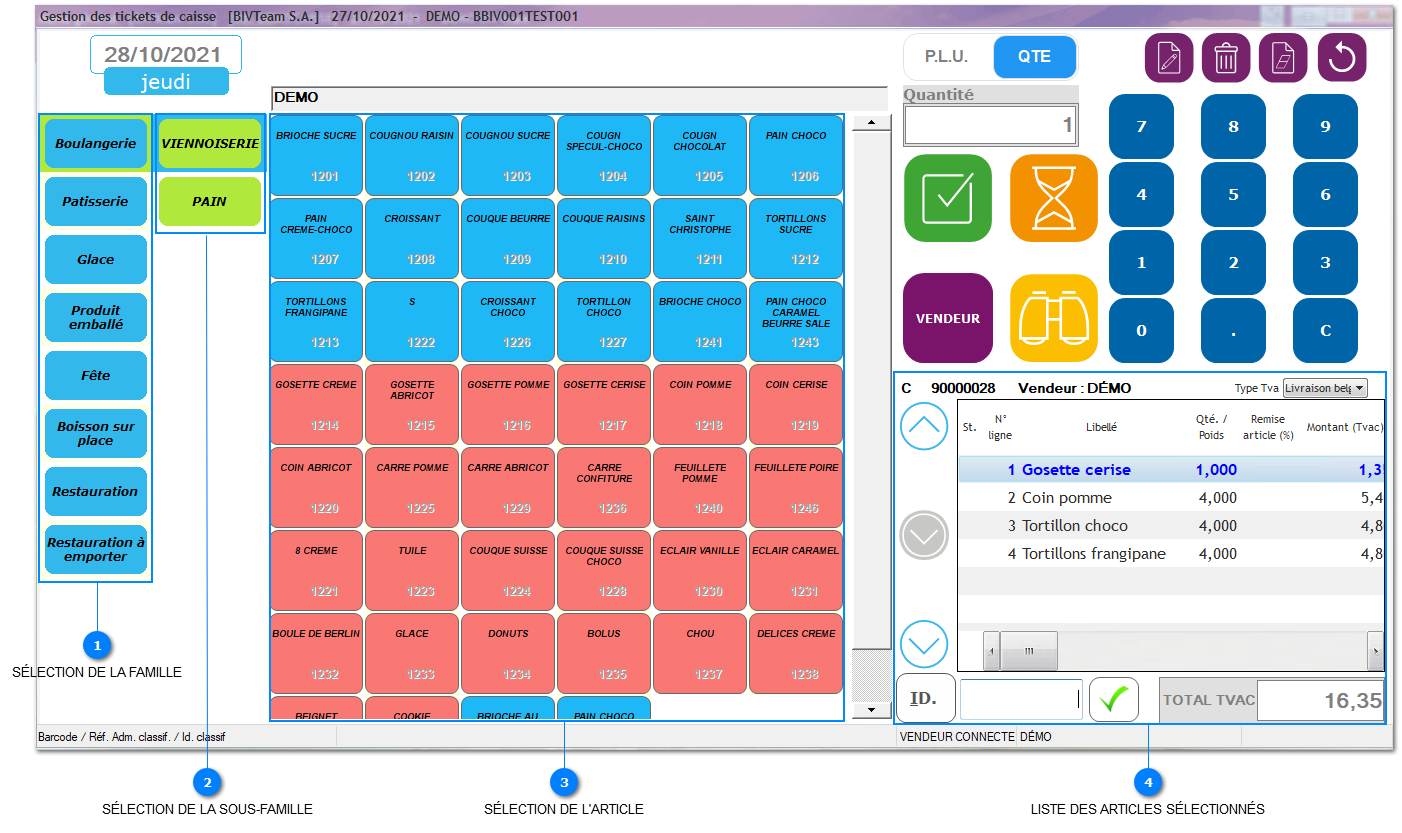Click the purple VENDEUR button
The width and height of the screenshot is (1402, 833).
(x=947, y=318)
